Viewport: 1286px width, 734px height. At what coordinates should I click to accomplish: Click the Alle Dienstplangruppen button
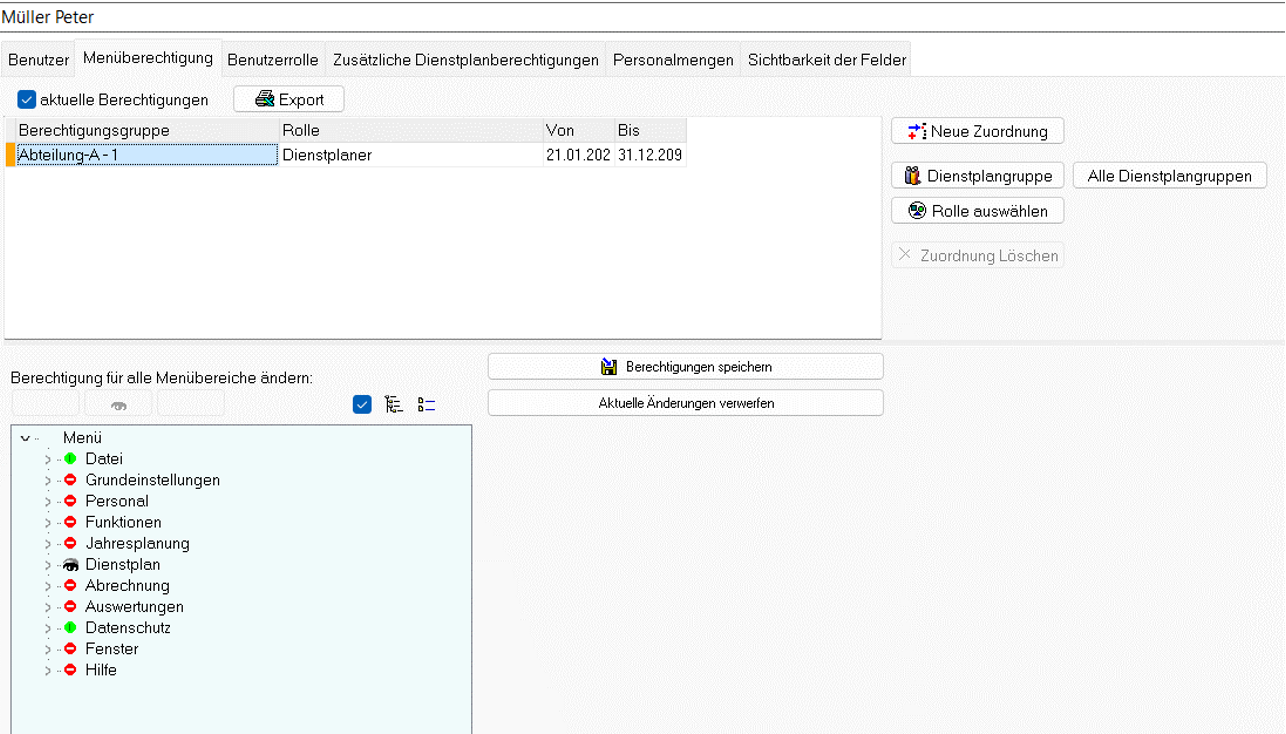(1170, 176)
